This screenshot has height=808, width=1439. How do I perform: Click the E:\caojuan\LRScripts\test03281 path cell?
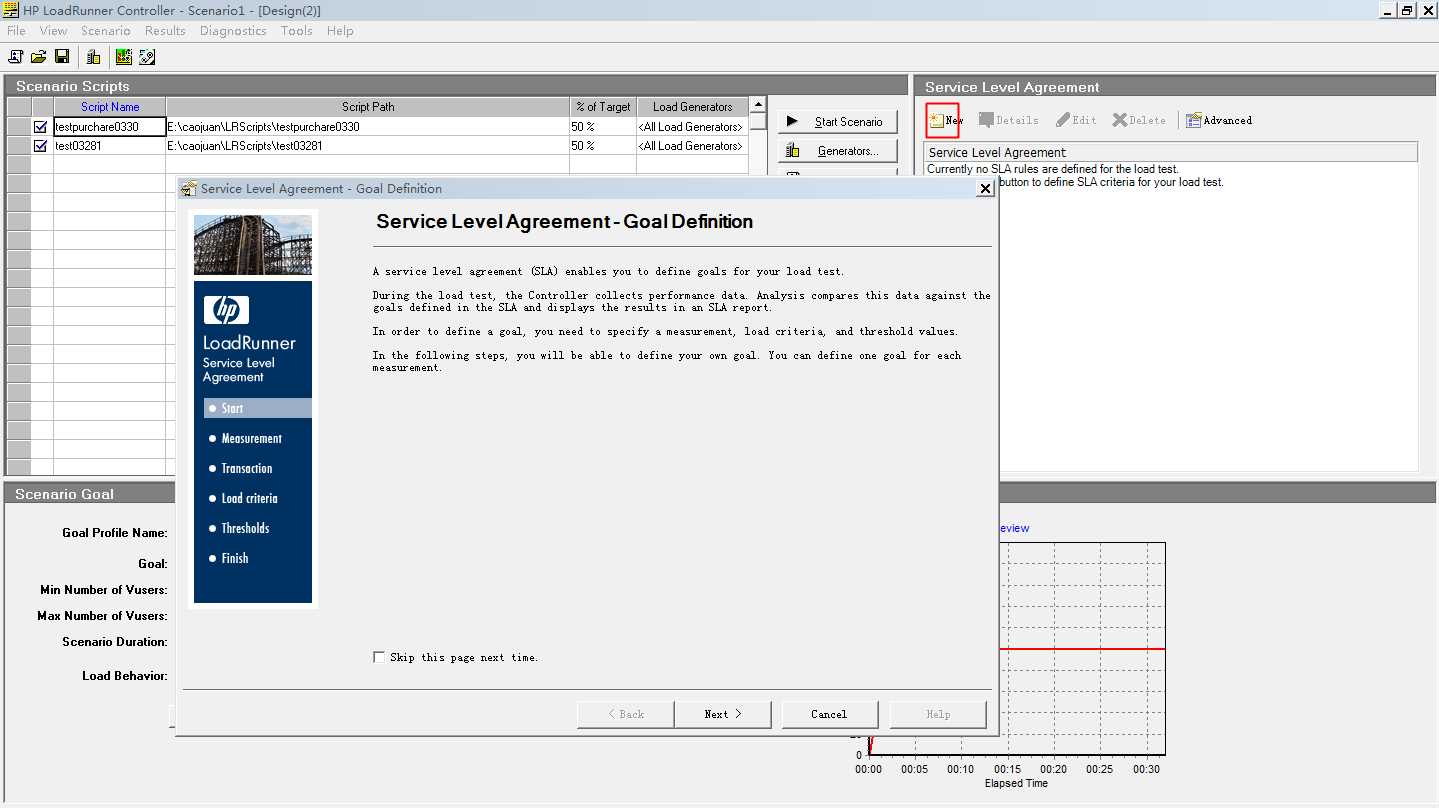368,146
